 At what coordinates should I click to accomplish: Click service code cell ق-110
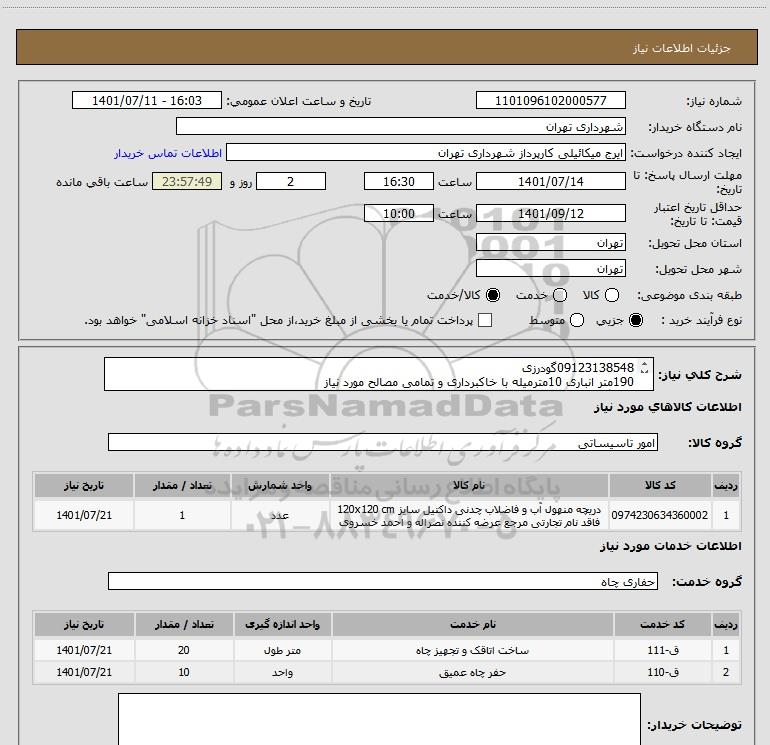662,672
